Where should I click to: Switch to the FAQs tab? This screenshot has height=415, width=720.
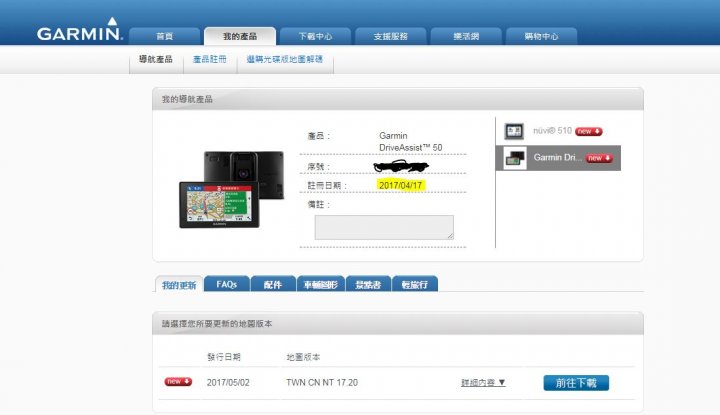(227, 284)
